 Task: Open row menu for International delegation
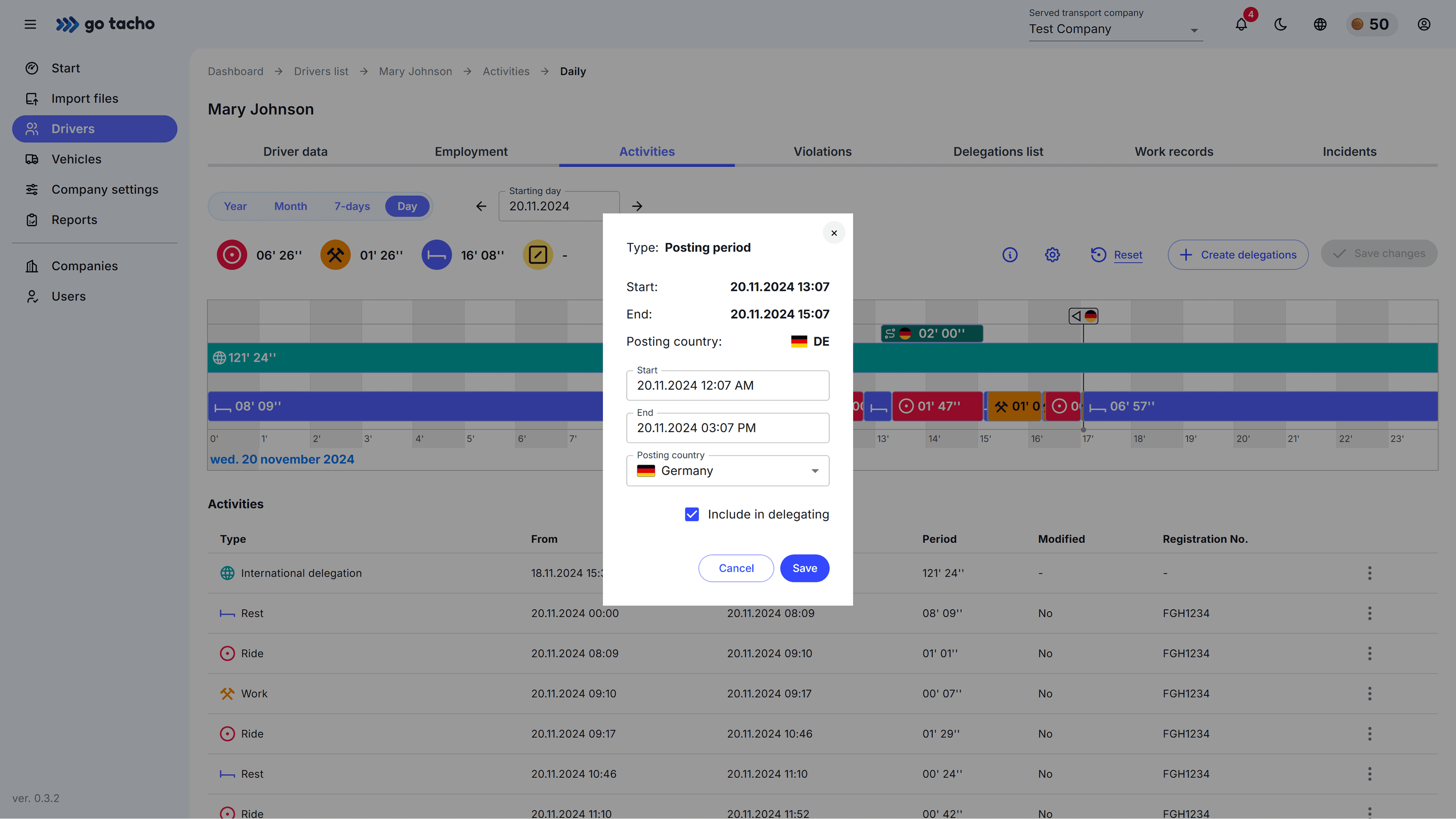point(1370,573)
